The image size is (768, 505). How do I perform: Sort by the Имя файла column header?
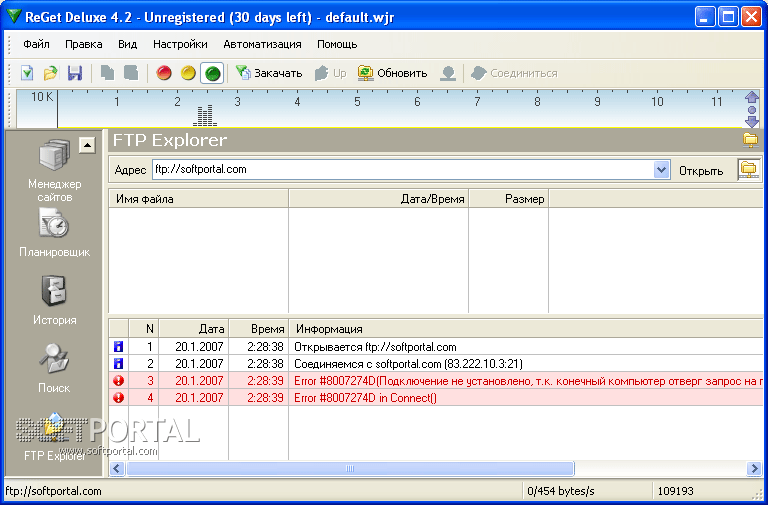(198, 199)
